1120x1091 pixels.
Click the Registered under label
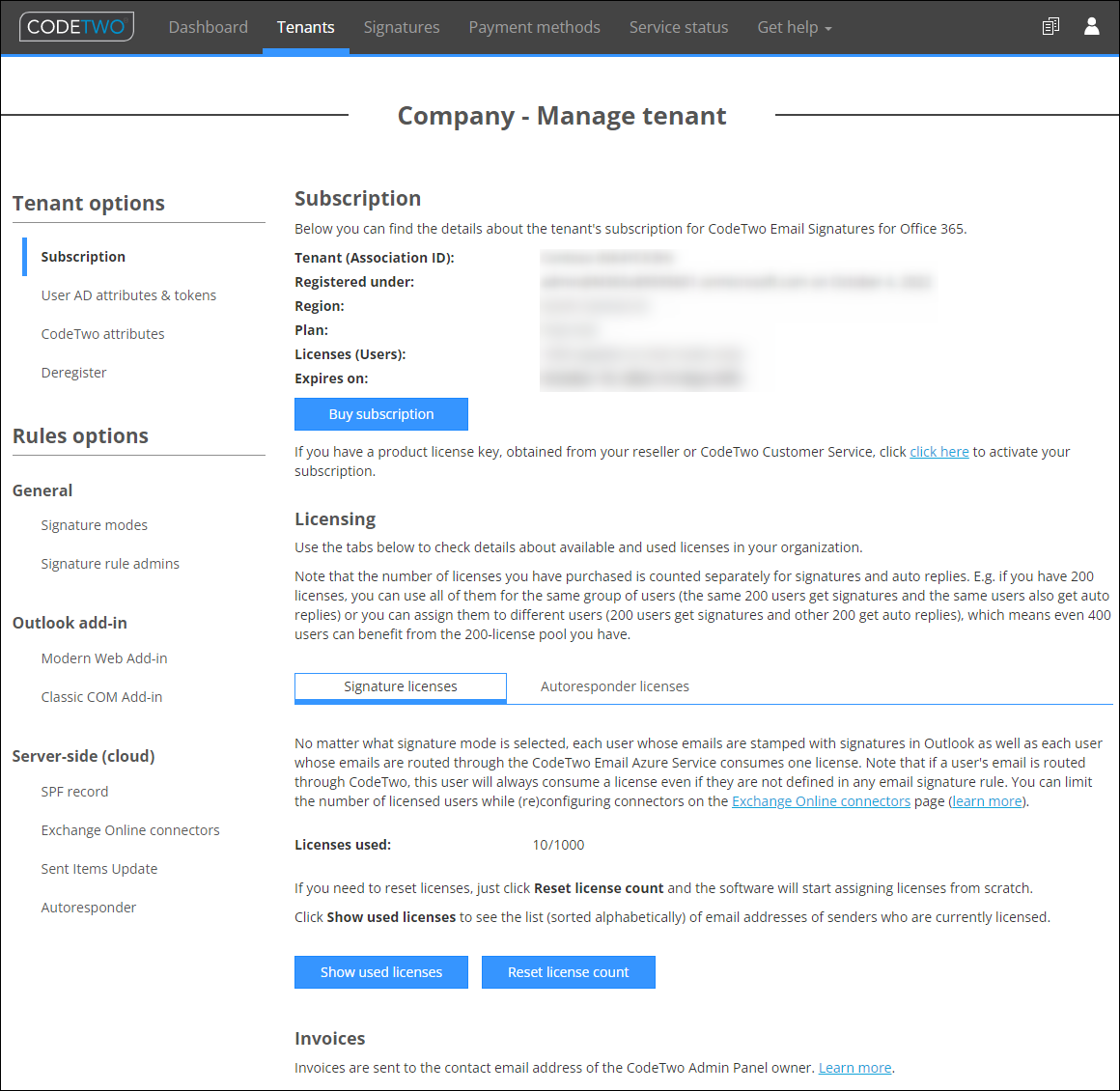[x=354, y=282]
